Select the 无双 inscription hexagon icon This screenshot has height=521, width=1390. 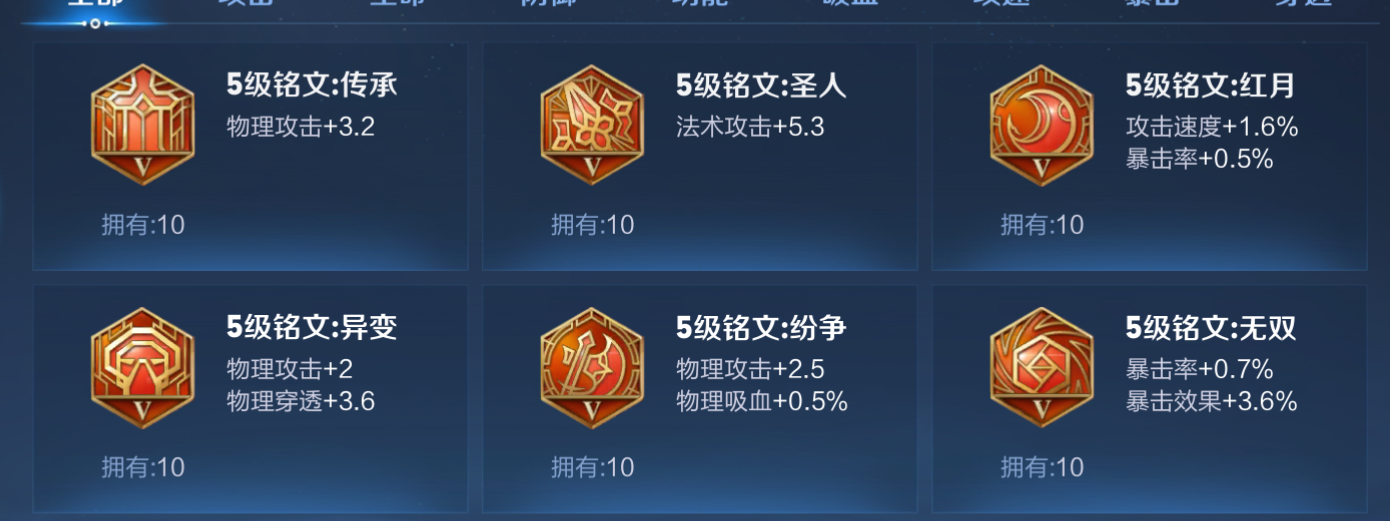coord(1042,368)
